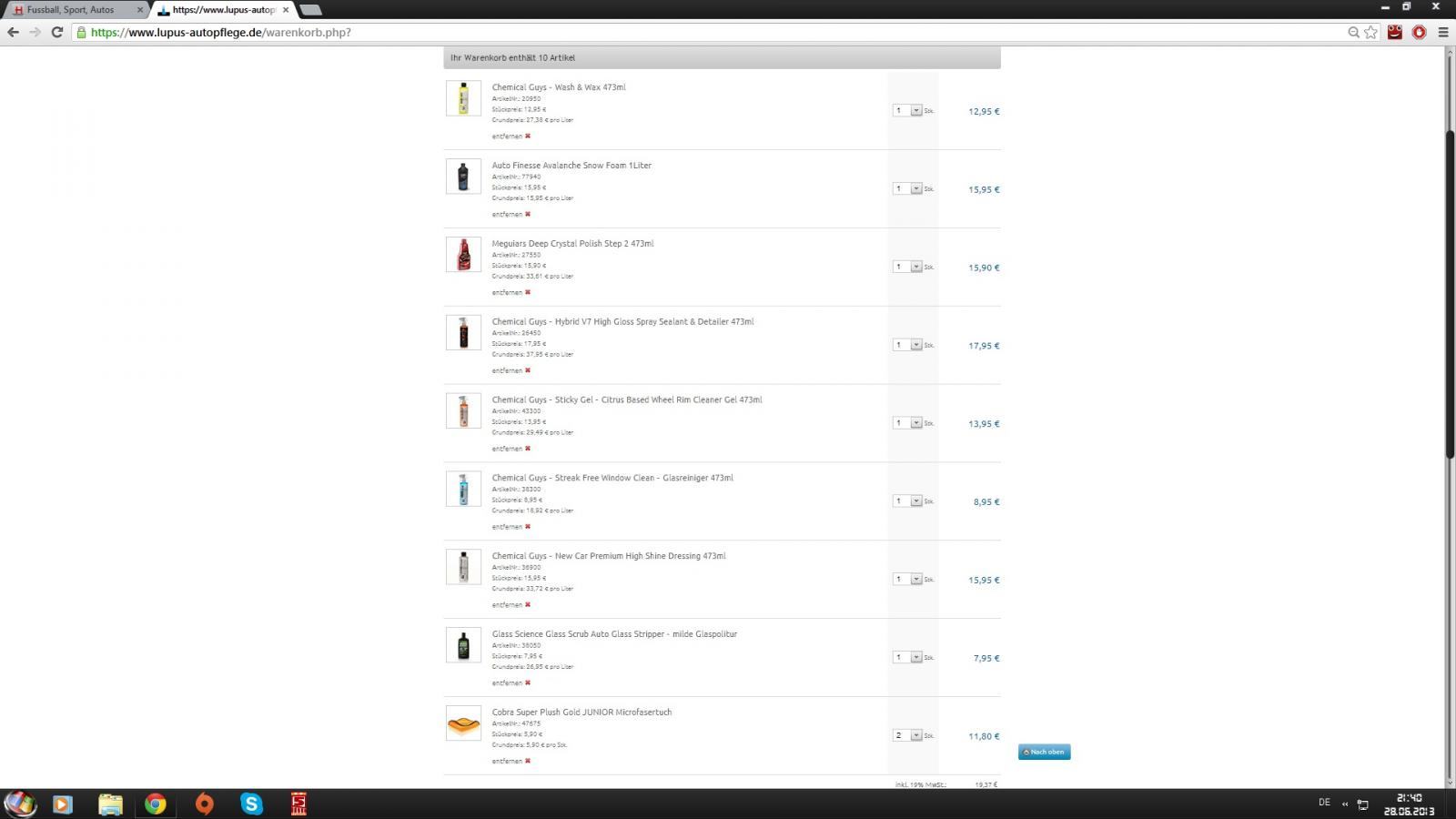Viewport: 1456px width, 819px height.
Task: Open Meguiars Deep Crystal Polish Step 2 link
Action: (572, 244)
